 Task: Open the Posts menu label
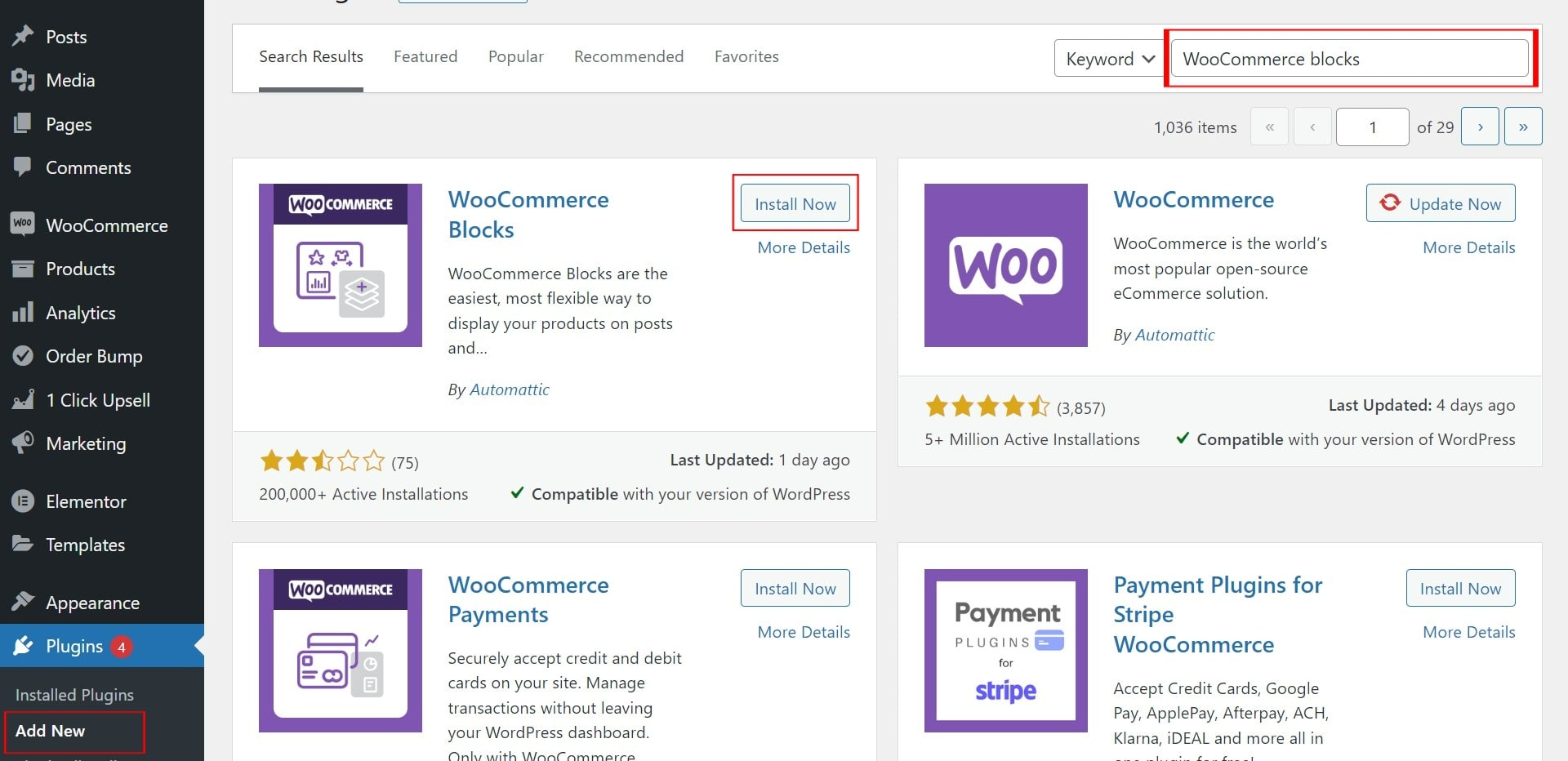[66, 37]
